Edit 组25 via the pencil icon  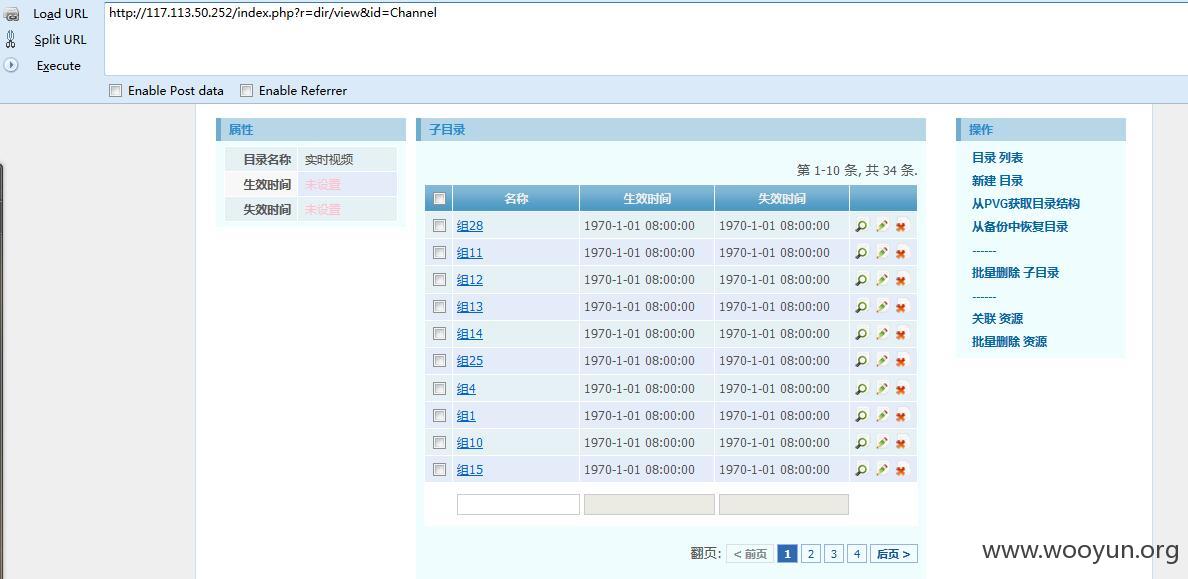click(881, 361)
